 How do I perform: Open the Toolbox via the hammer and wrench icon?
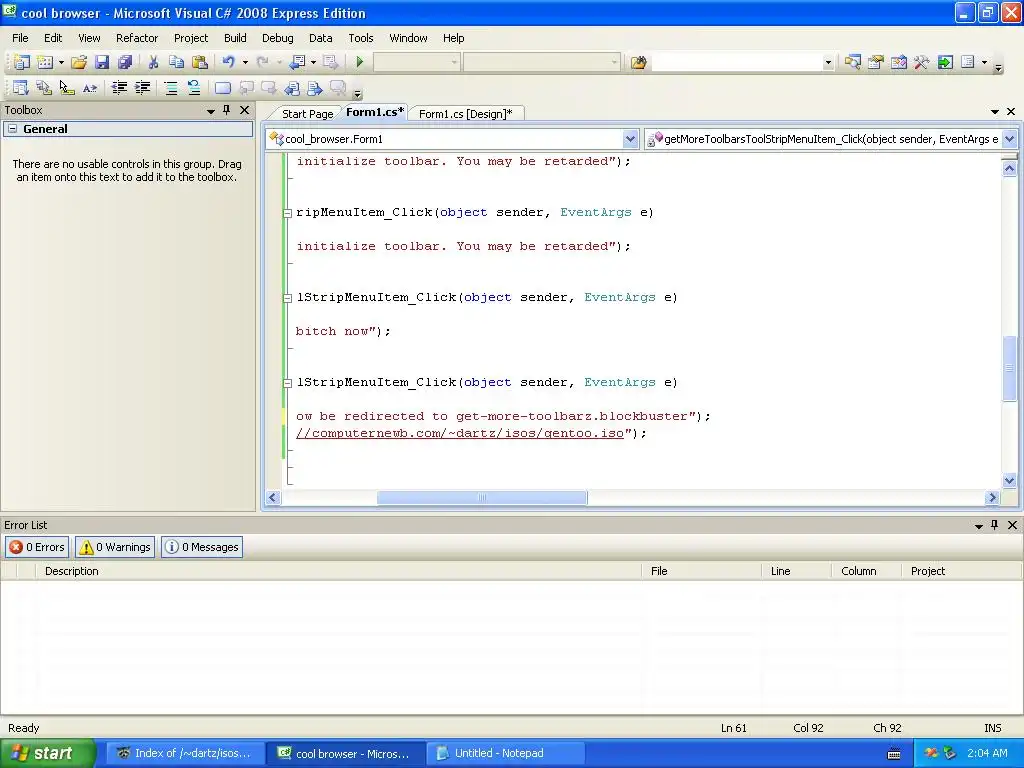(x=921, y=62)
